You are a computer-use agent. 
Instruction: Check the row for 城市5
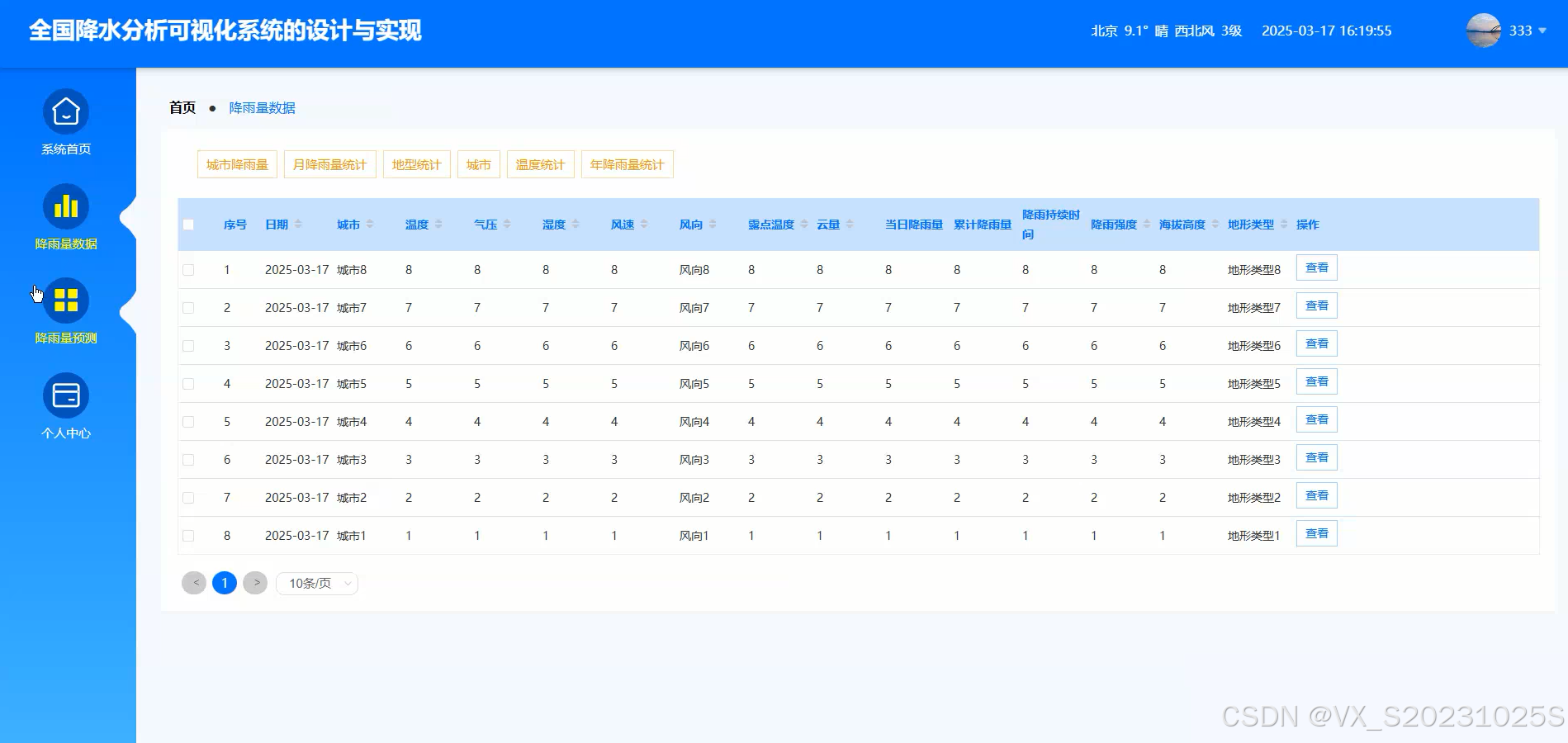click(188, 384)
